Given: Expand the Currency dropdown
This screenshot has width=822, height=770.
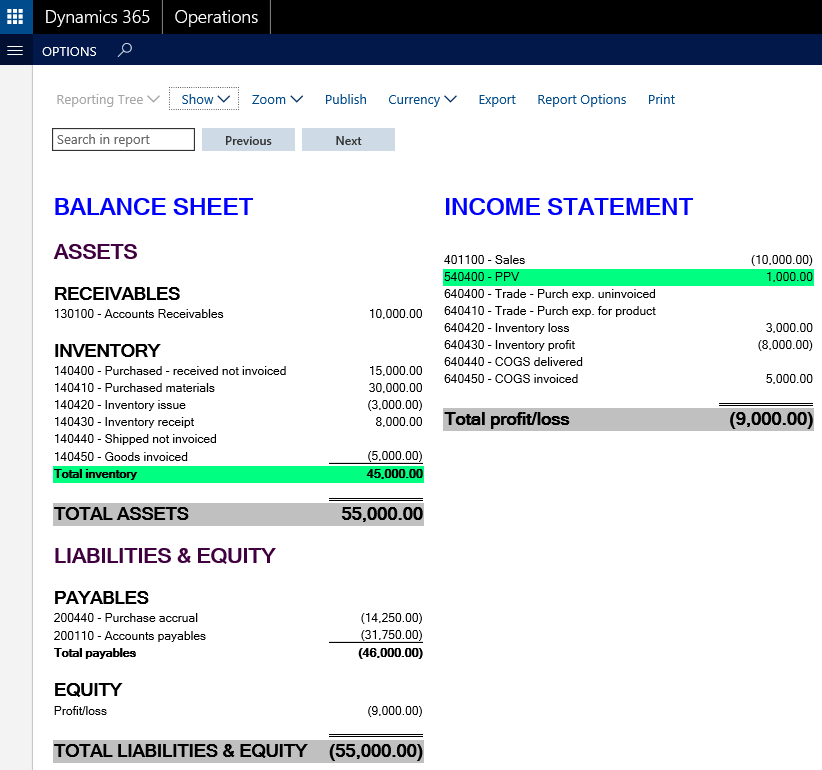Looking at the screenshot, I should [x=422, y=99].
